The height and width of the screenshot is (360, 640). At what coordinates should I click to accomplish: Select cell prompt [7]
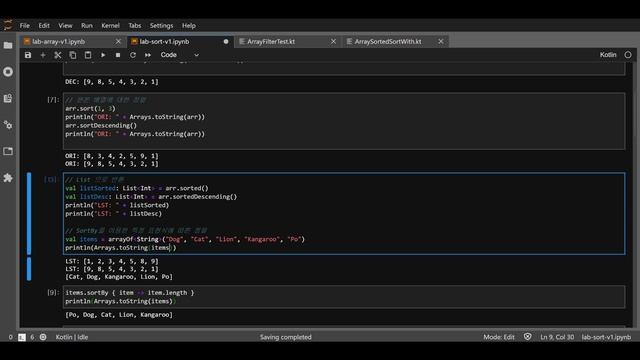[53, 100]
